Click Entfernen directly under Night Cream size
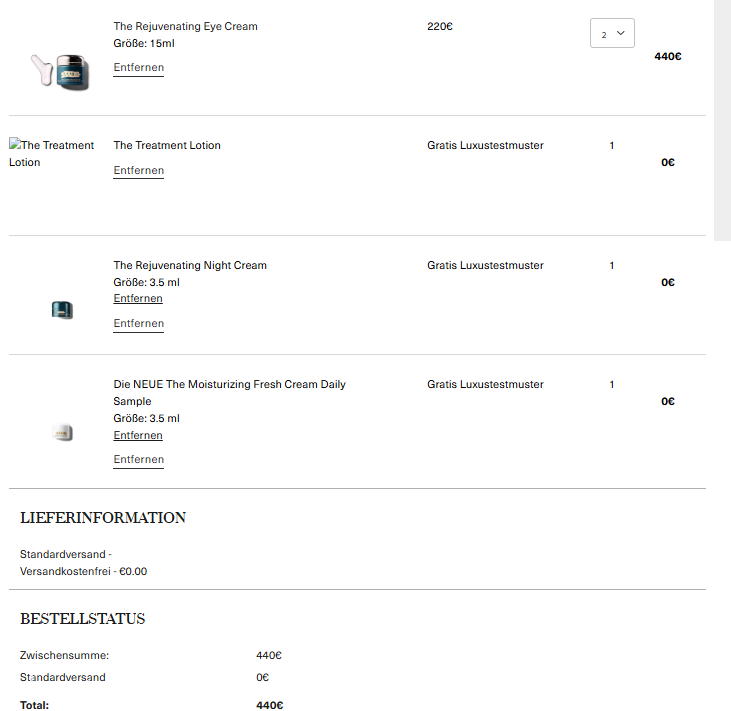The image size is (731, 711). 138,299
